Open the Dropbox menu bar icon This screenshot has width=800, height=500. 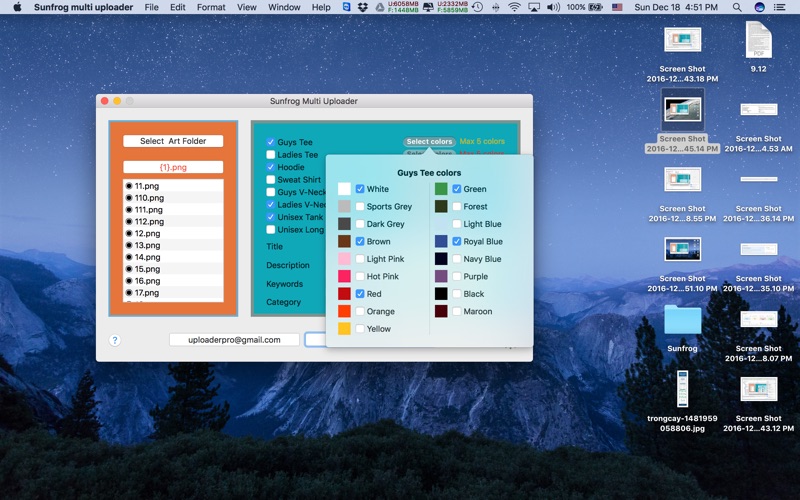(x=362, y=7)
